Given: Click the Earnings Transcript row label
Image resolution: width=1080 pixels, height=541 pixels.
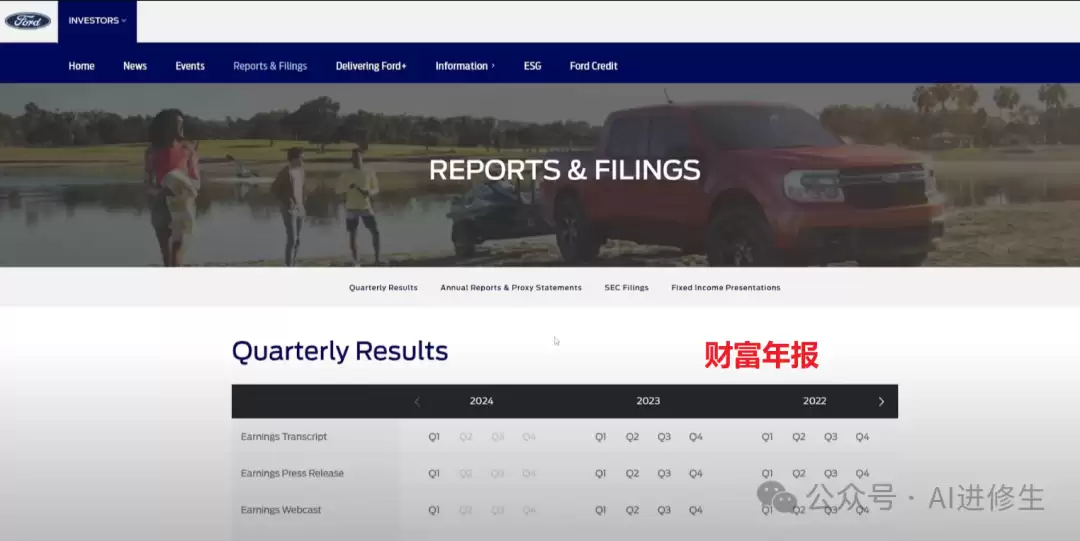Looking at the screenshot, I should 284,437.
